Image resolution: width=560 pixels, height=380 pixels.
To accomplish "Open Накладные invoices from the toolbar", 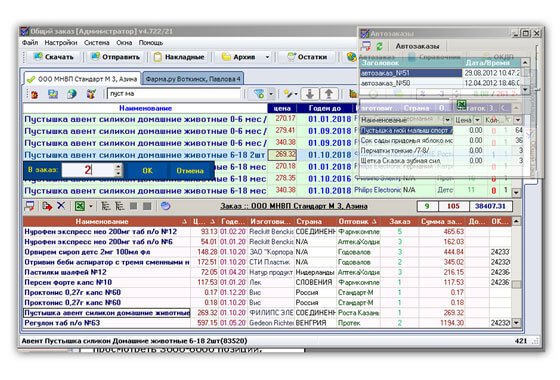I will [179, 57].
